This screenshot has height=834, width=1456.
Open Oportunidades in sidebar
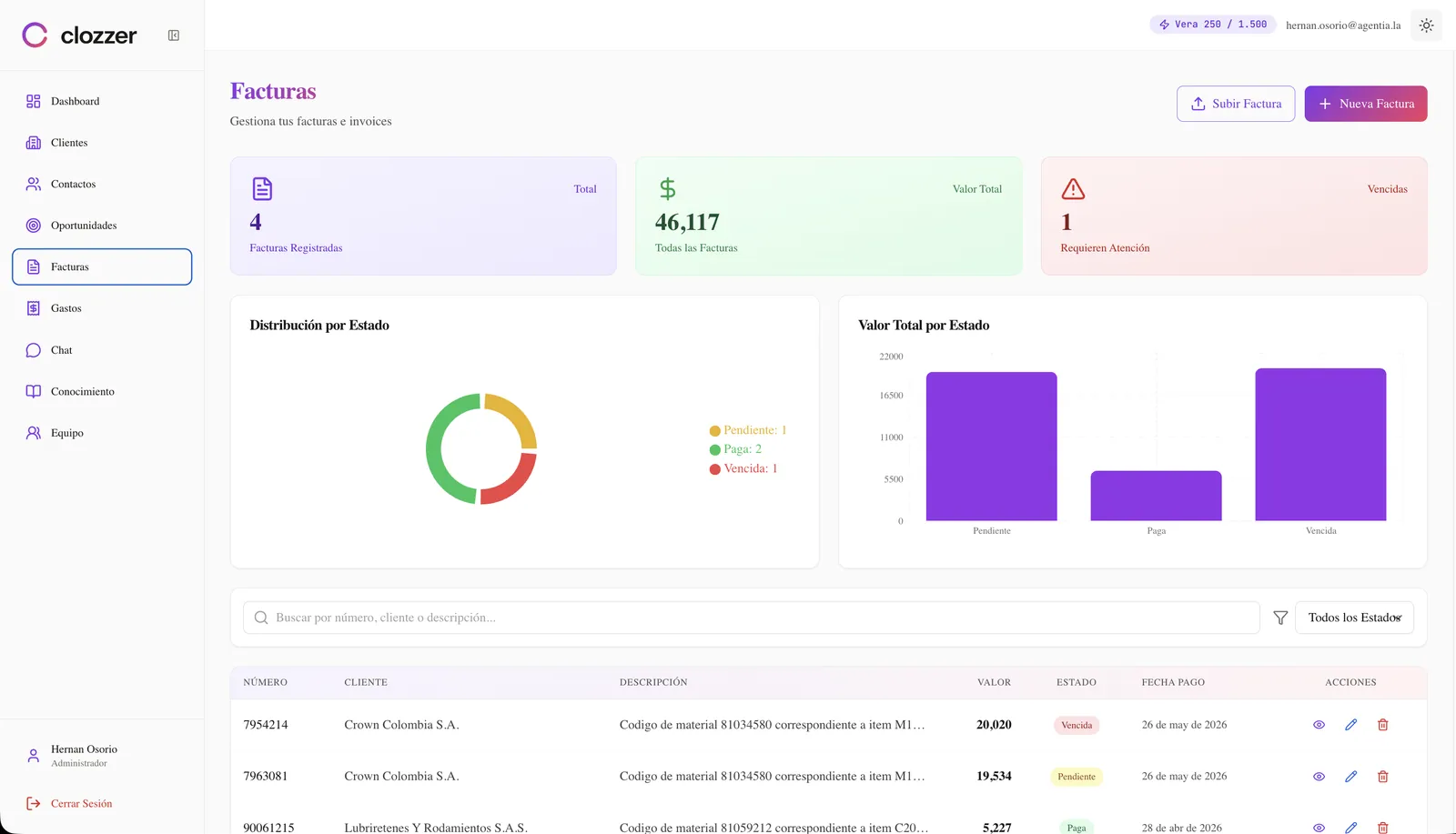click(x=102, y=226)
